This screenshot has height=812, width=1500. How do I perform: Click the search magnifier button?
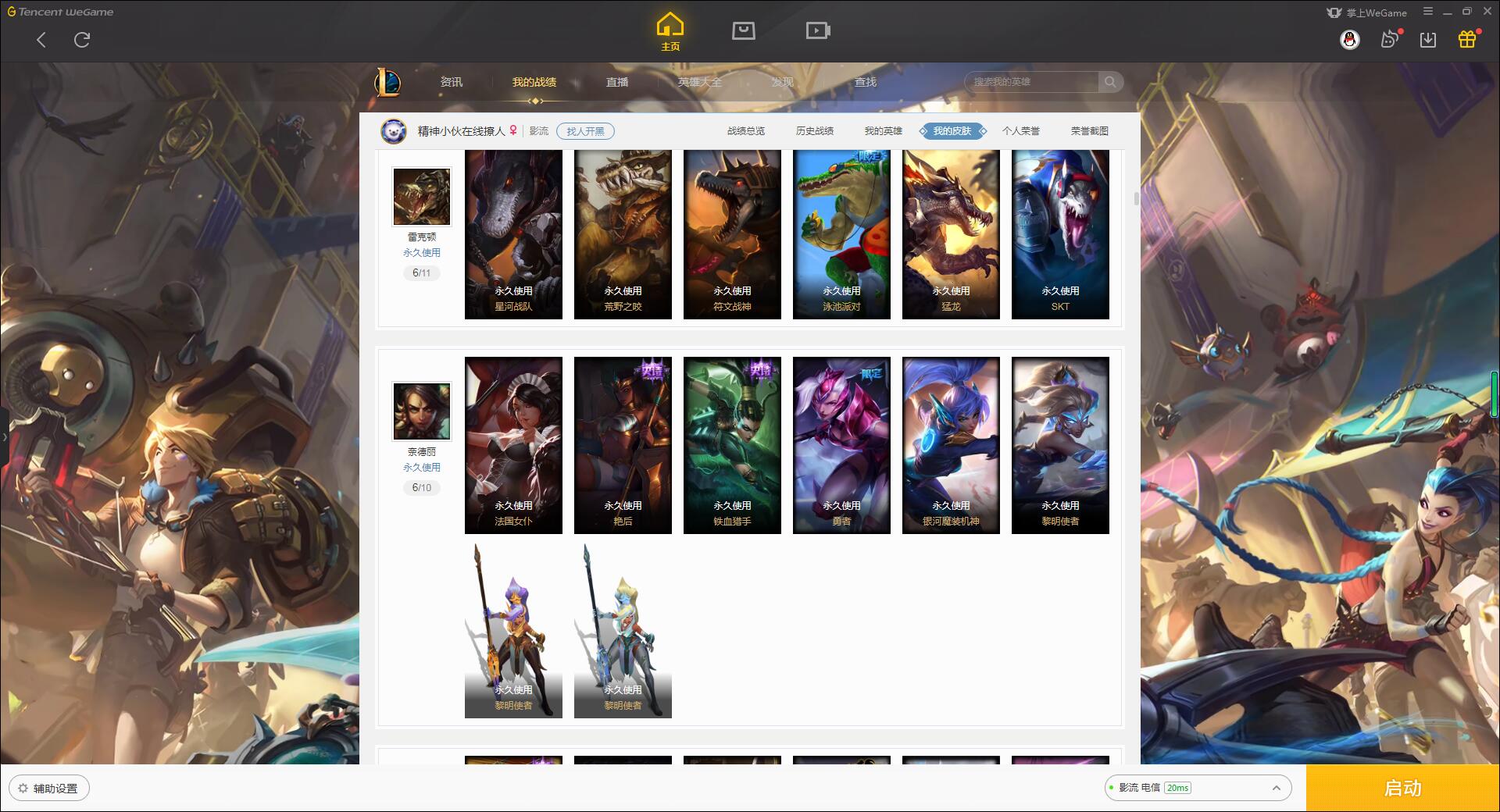coord(1109,82)
